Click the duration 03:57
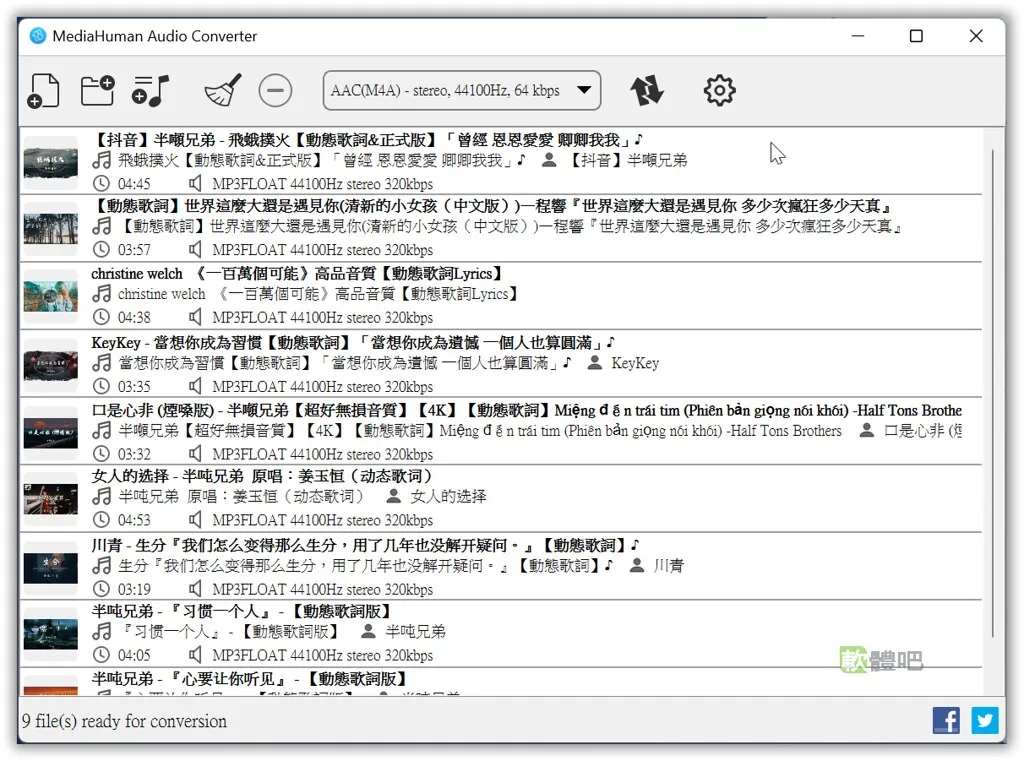 (134, 250)
